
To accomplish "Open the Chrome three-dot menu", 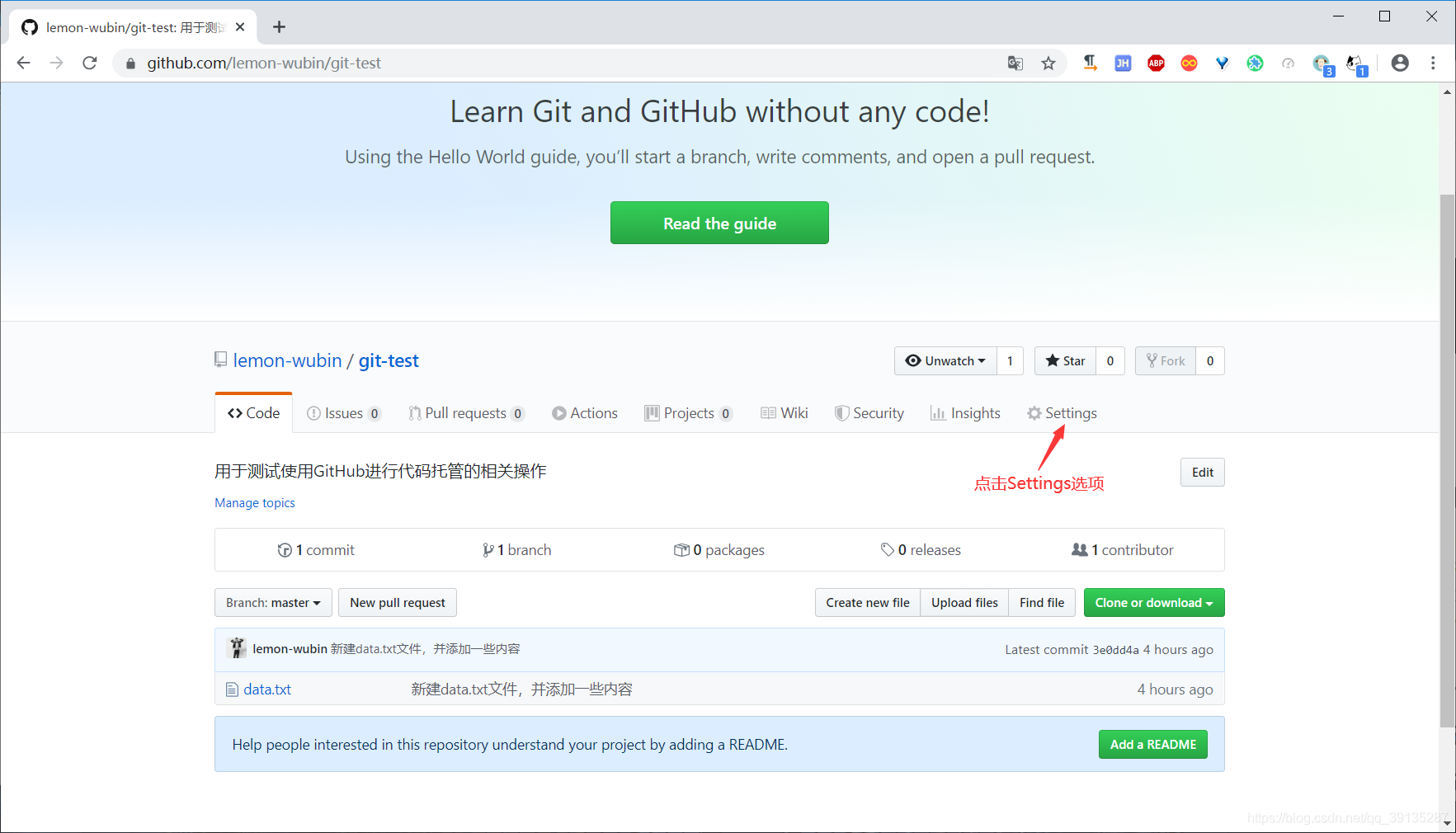I will (x=1433, y=63).
